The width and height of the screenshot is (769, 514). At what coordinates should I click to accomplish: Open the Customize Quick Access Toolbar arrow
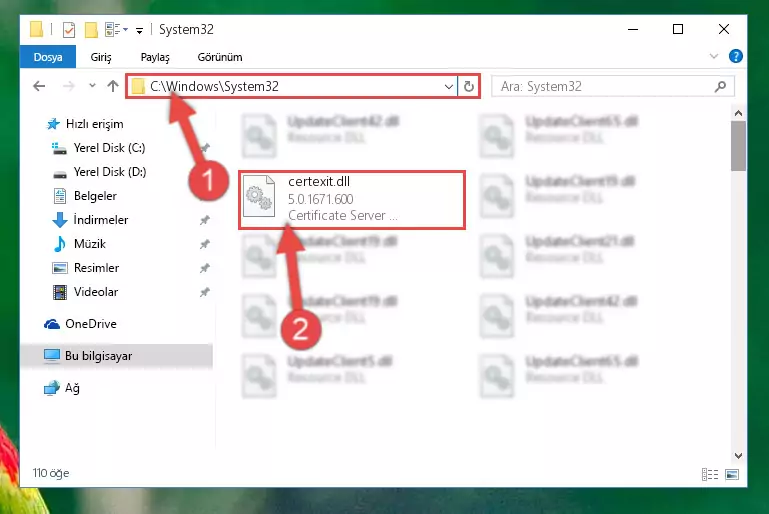pyautogui.click(x=139, y=30)
